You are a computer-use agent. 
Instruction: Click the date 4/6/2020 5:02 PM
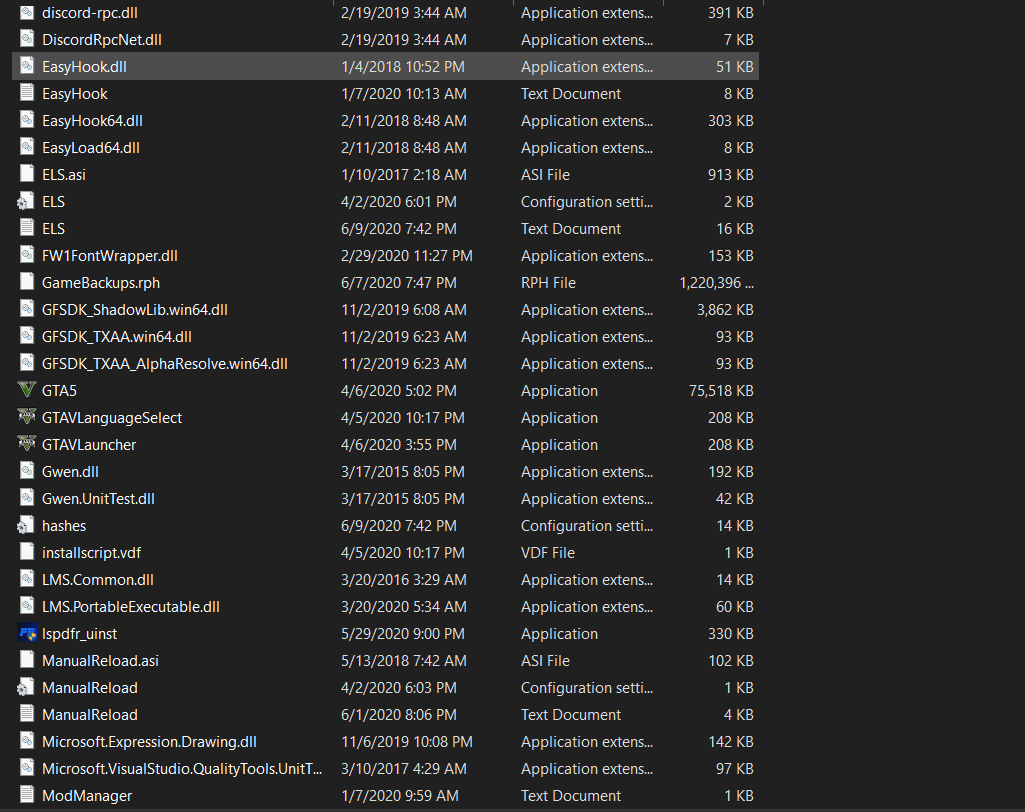pyautogui.click(x=399, y=391)
